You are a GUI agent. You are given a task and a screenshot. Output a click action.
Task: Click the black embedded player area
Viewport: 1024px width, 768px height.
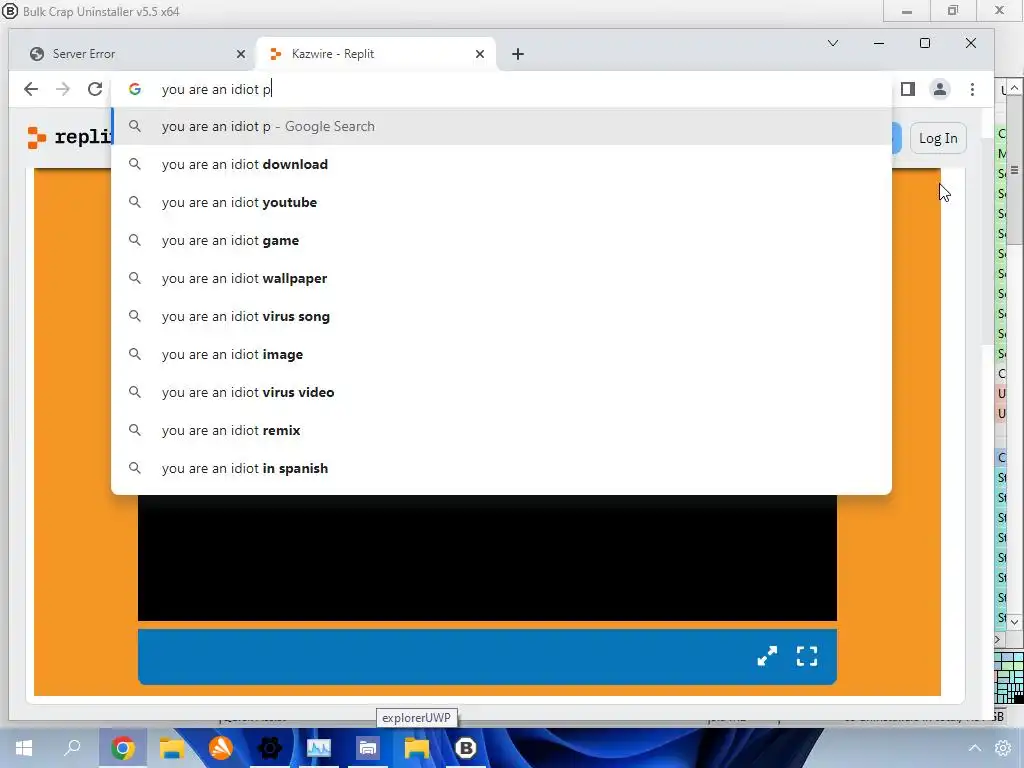[487, 558]
